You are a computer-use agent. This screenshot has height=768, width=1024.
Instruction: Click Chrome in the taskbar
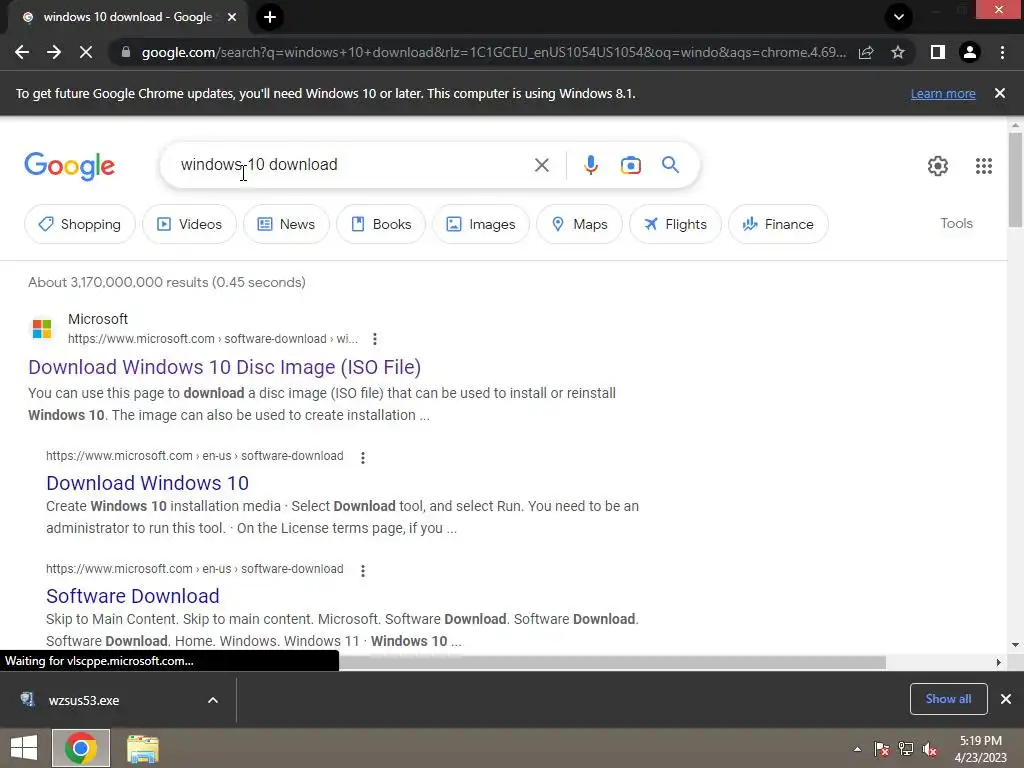(x=81, y=748)
